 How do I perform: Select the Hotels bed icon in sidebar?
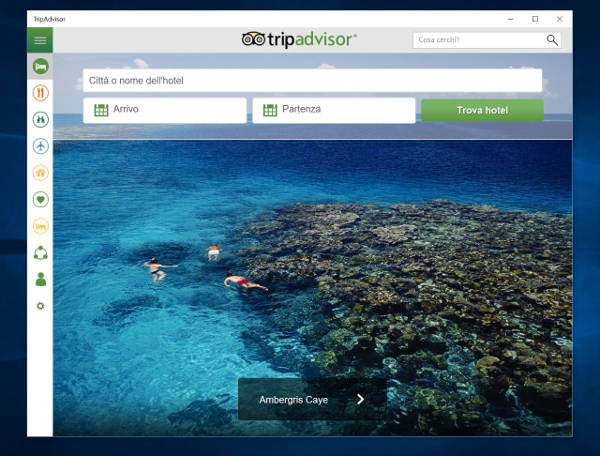point(40,66)
